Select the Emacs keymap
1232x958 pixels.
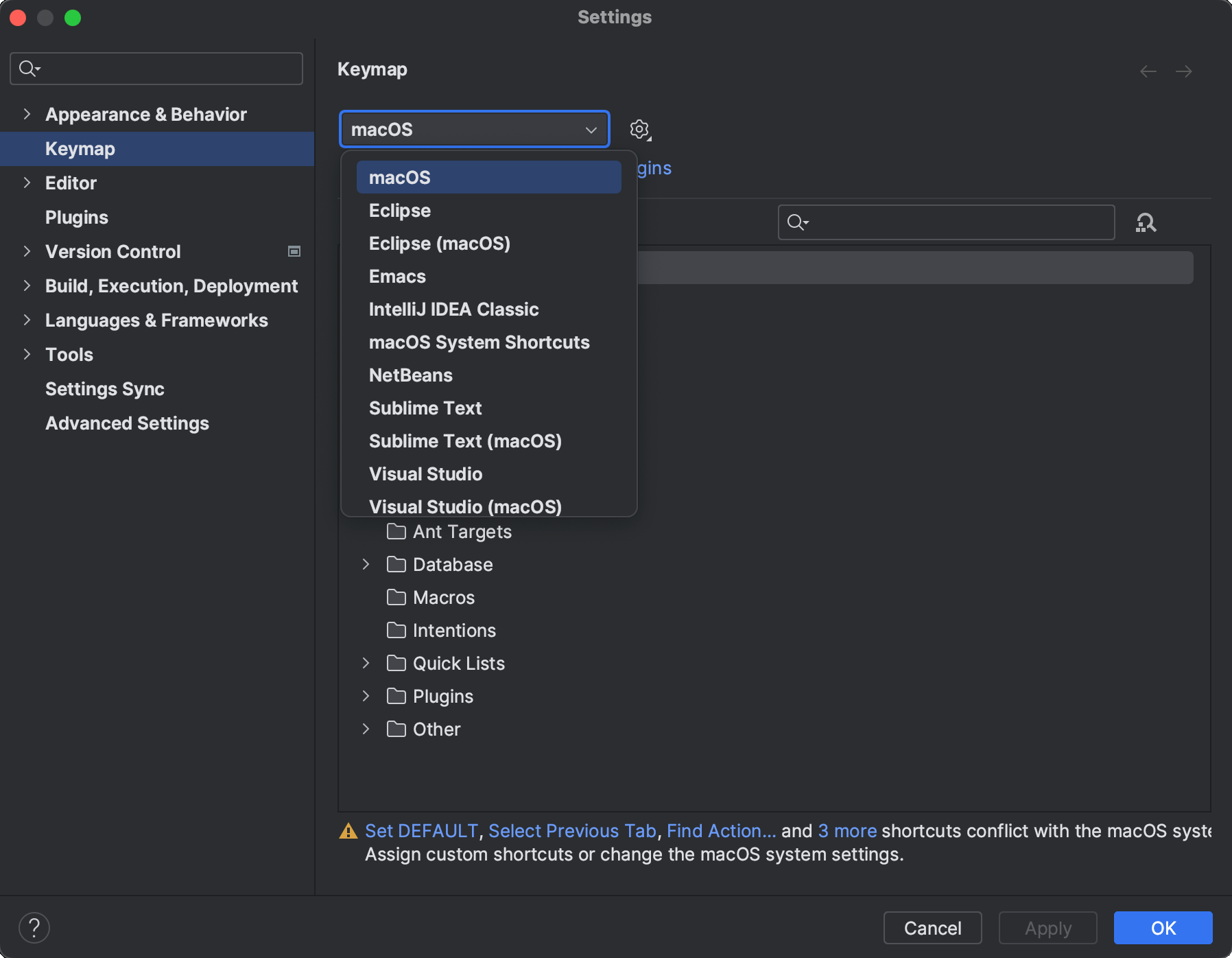397,276
